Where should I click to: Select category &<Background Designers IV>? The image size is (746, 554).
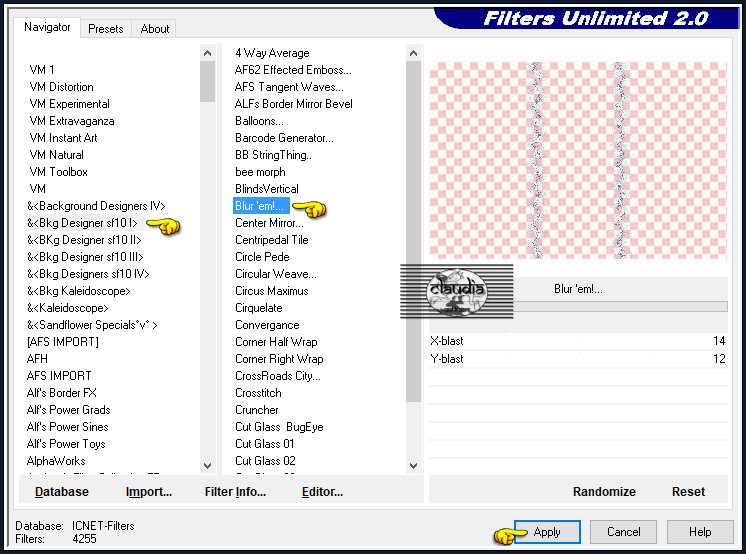[x=96, y=206]
